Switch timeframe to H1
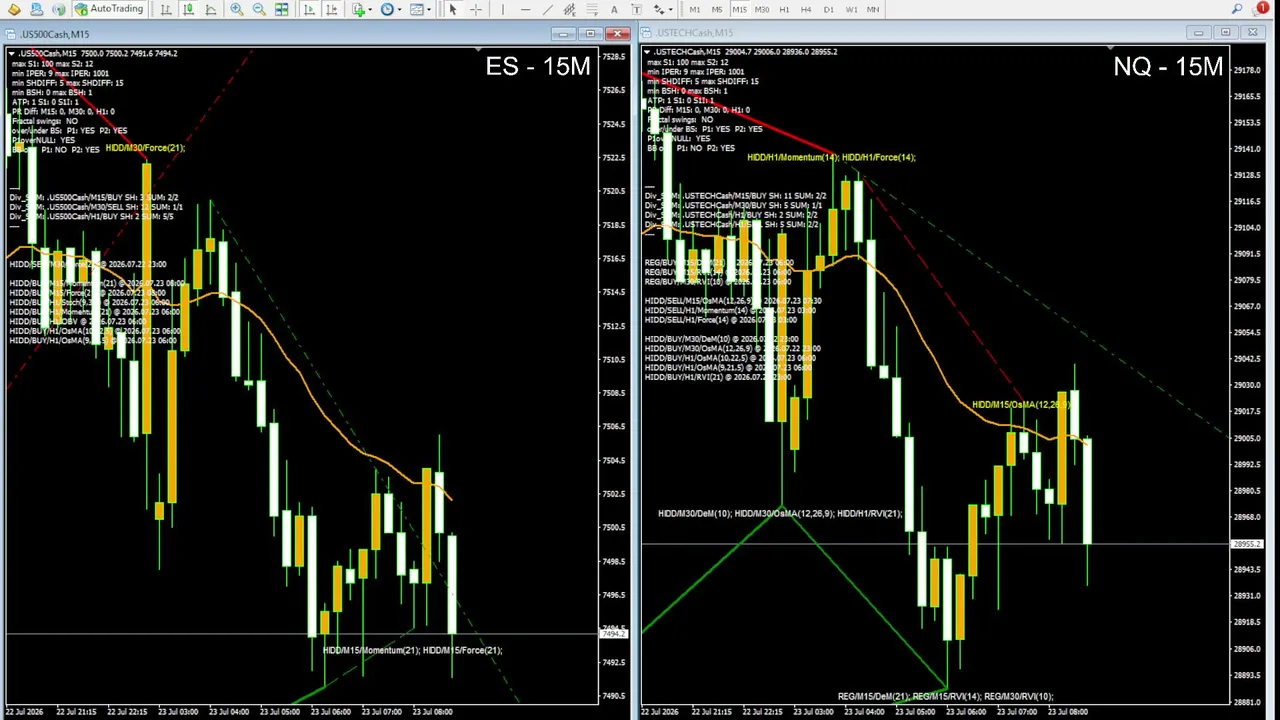The width and height of the screenshot is (1280, 720). tap(784, 9)
